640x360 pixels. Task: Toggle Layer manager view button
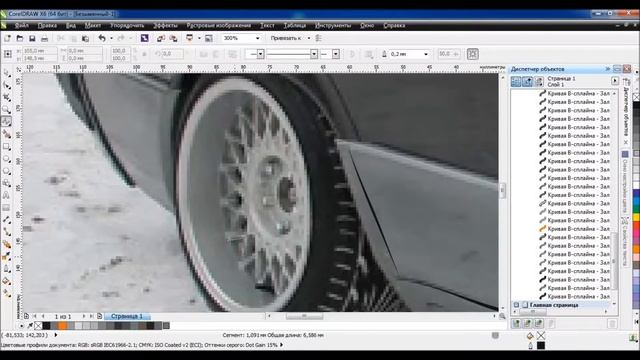(539, 82)
